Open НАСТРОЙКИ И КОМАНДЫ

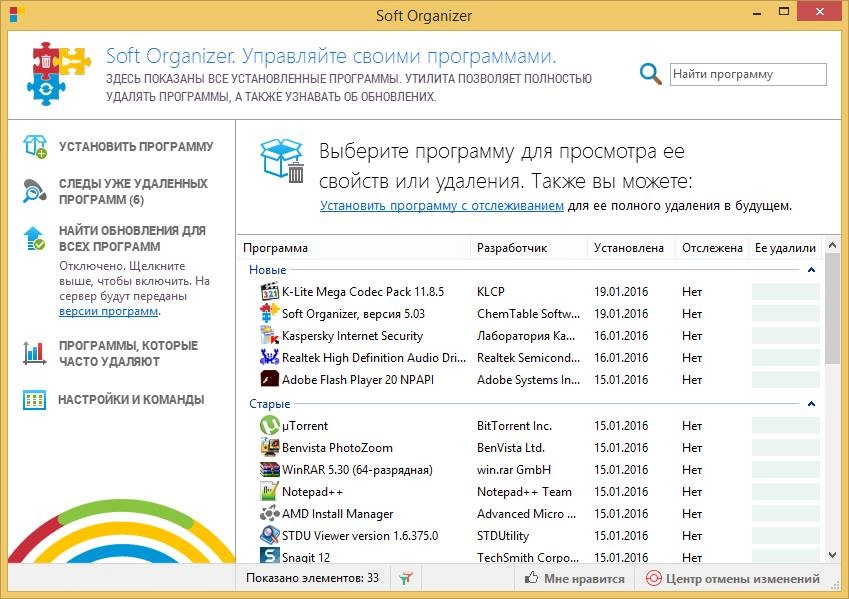tap(131, 400)
